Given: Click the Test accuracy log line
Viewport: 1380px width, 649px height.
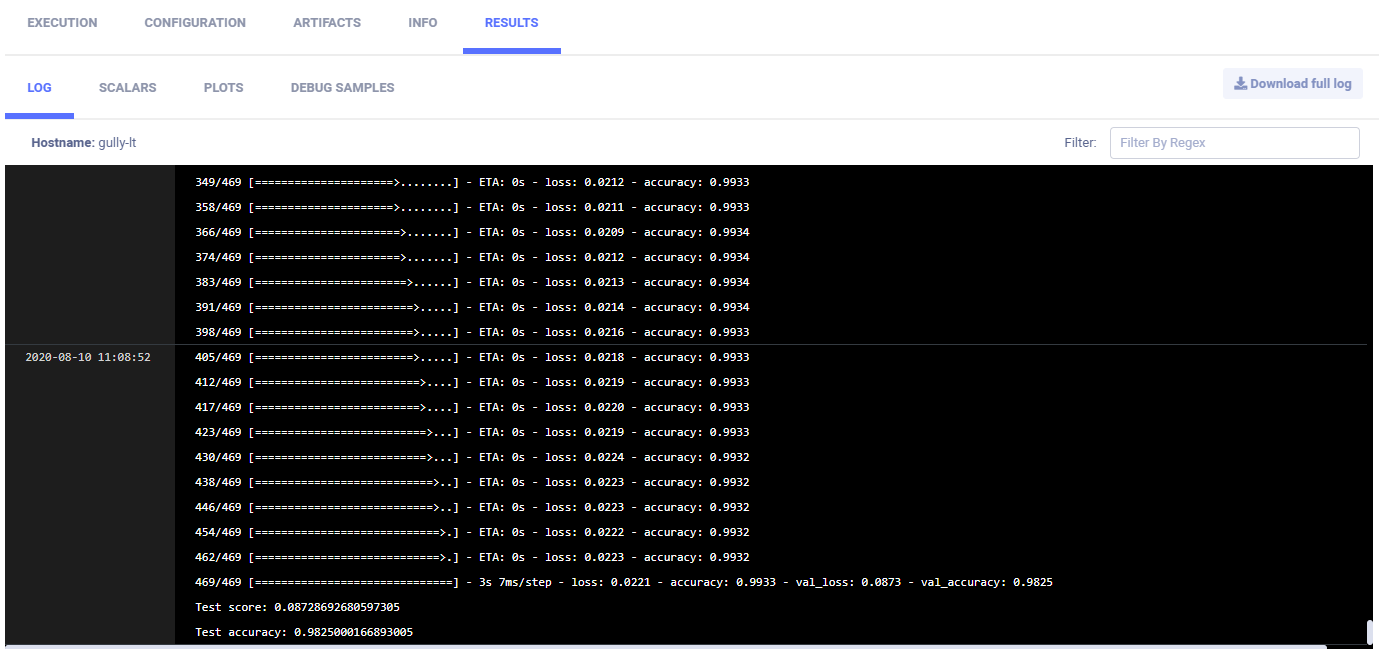Looking at the screenshot, I should pyautogui.click(x=304, y=632).
